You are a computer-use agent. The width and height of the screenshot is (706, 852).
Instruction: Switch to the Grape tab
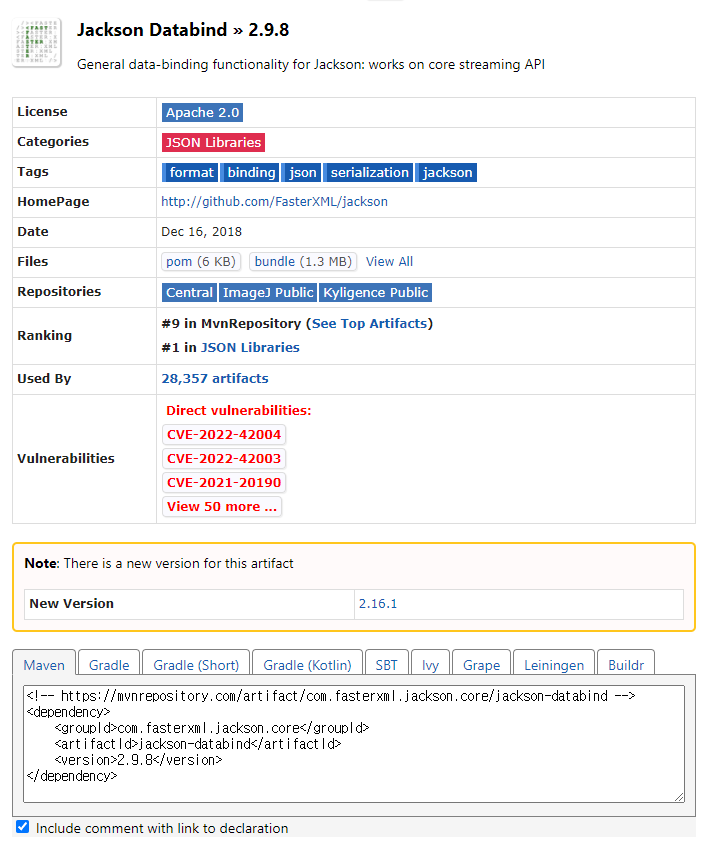click(x=481, y=665)
